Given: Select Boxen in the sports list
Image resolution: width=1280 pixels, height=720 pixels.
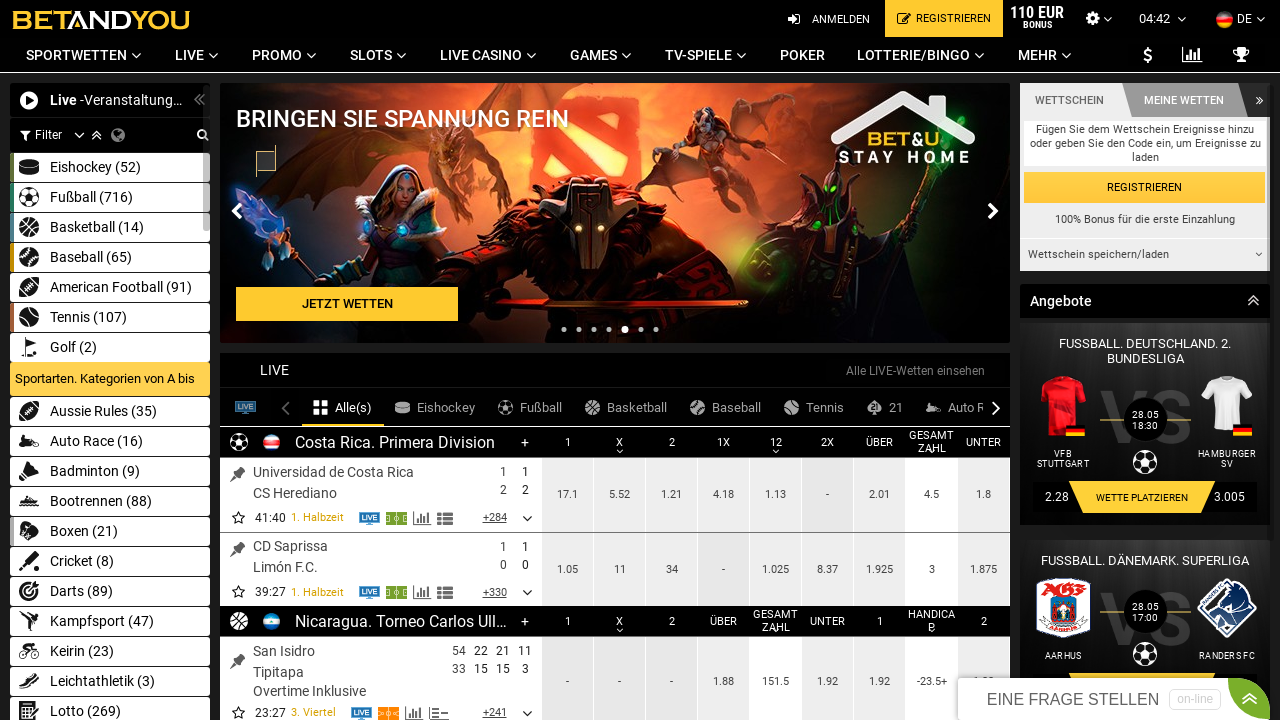Looking at the screenshot, I should (x=110, y=531).
